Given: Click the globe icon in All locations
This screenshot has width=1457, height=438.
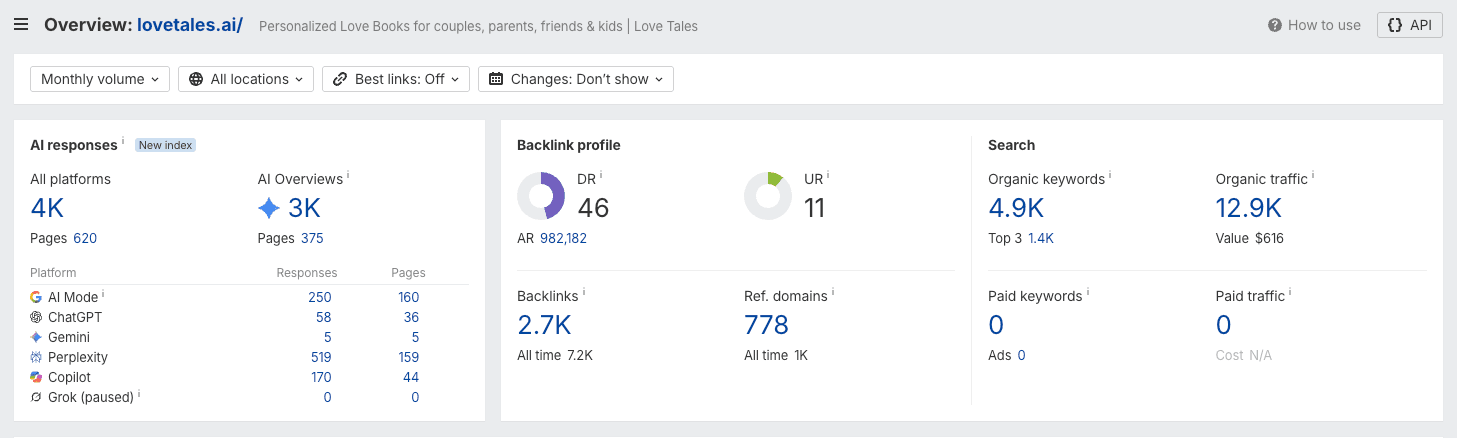Looking at the screenshot, I should pos(196,79).
